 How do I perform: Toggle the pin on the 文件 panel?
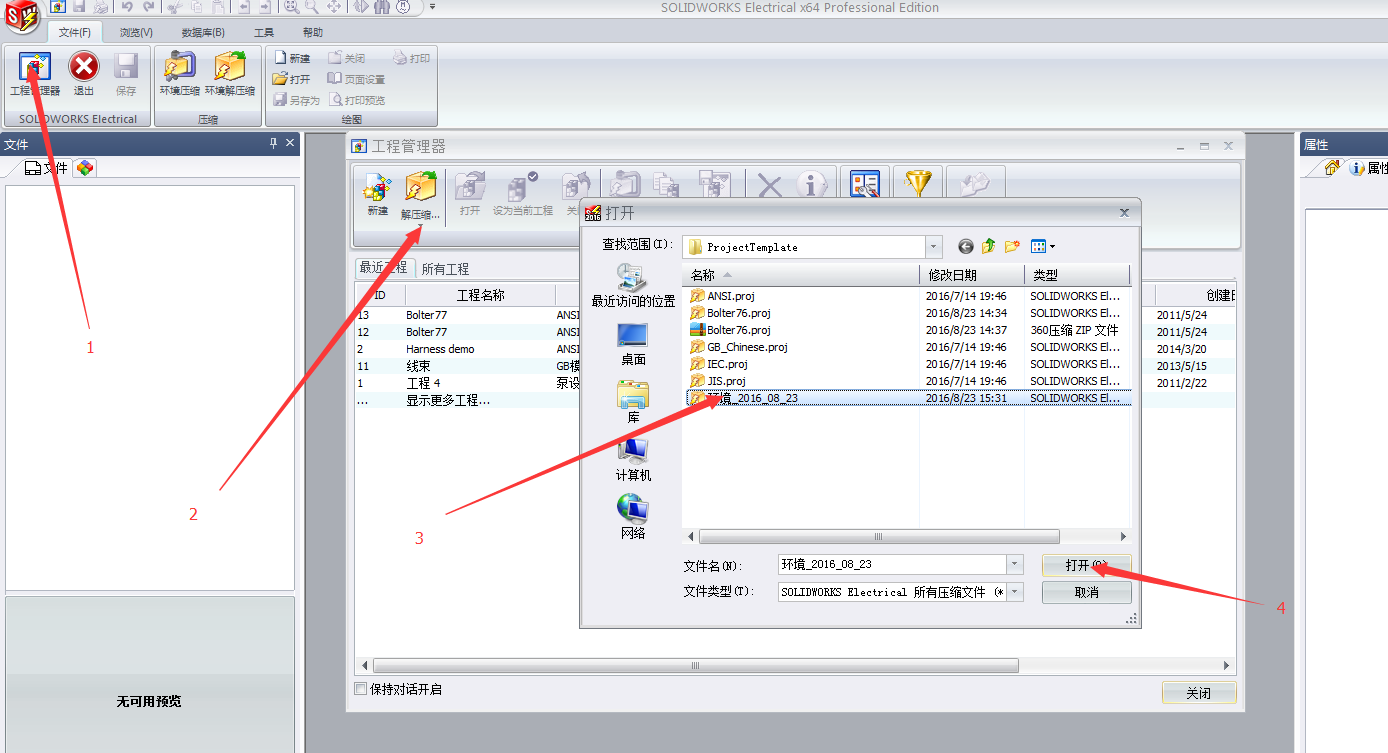pos(273,144)
